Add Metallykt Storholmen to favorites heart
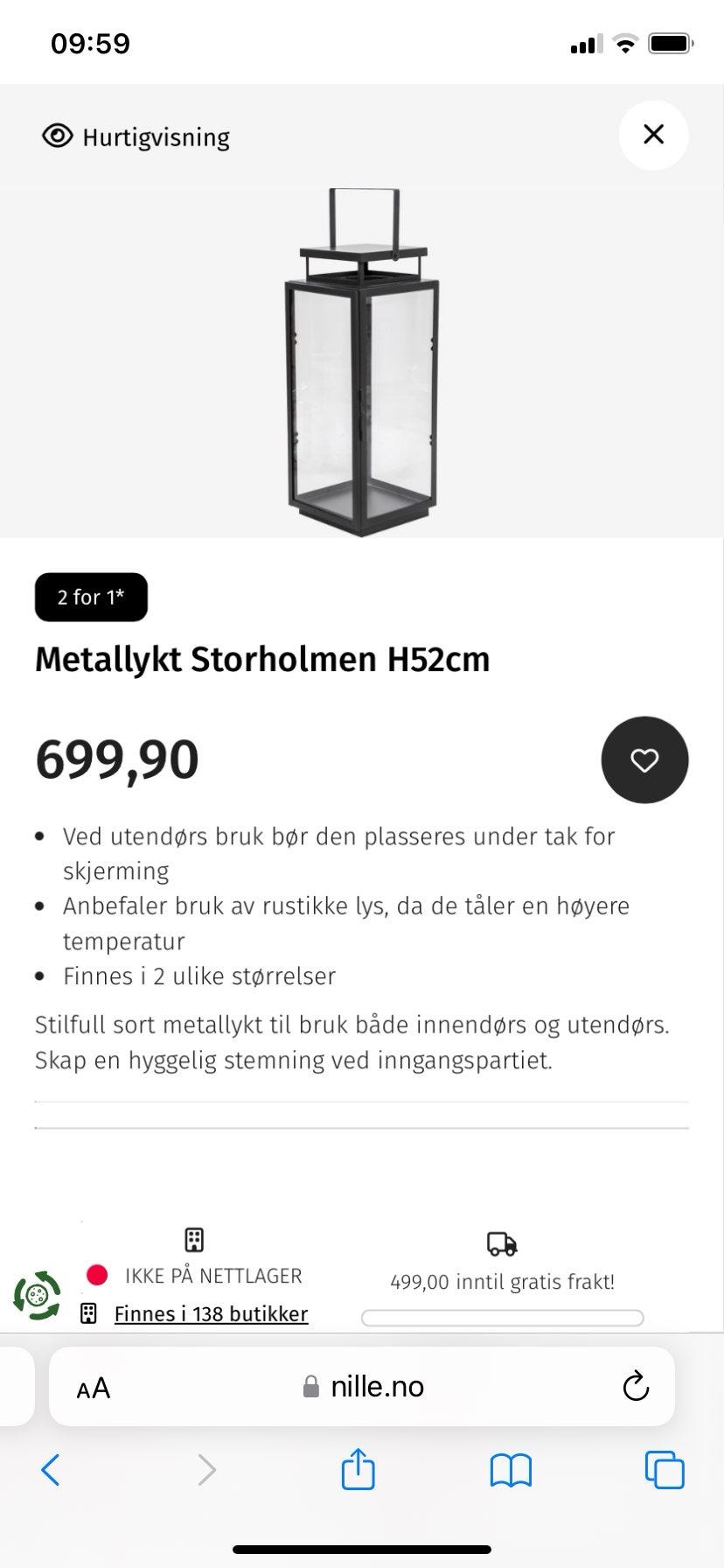Screen dimensions: 724x1568 [644, 759]
